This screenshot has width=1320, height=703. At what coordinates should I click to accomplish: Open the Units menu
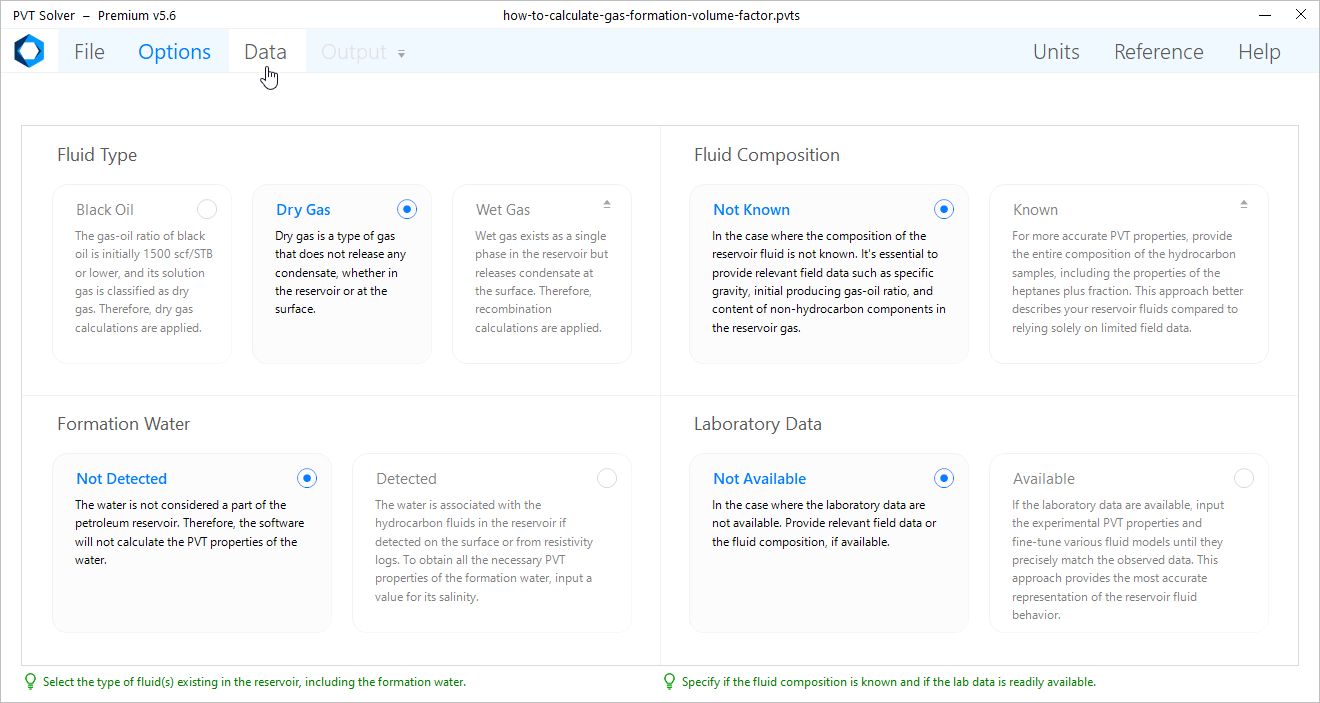[1056, 52]
